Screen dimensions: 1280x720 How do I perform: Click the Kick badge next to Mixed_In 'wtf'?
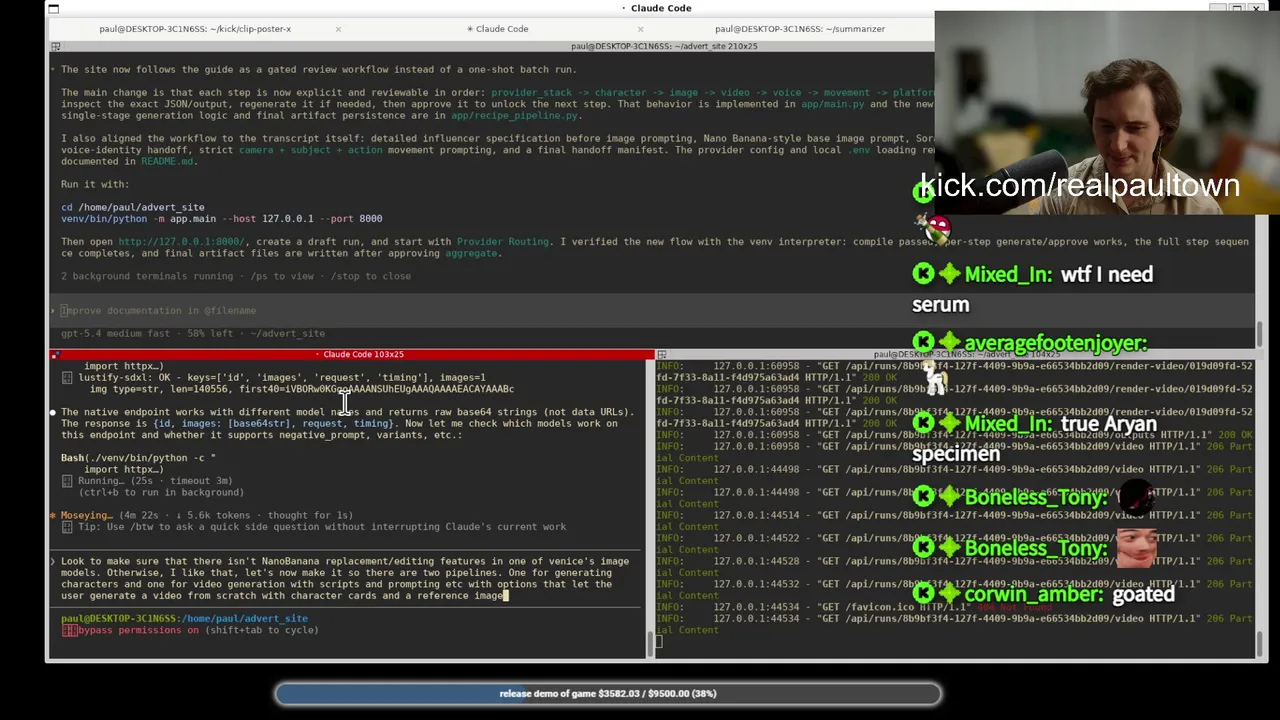click(923, 274)
